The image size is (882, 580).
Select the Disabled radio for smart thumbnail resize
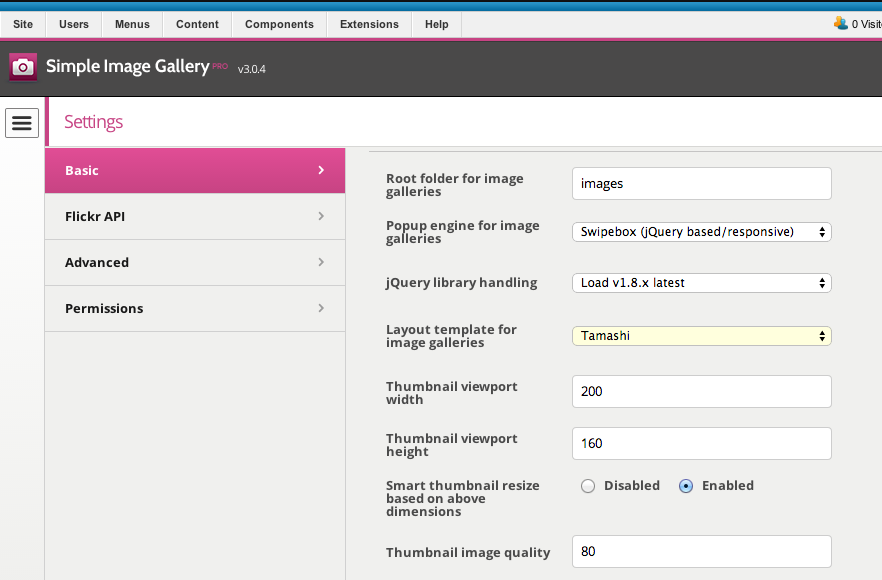(588, 486)
